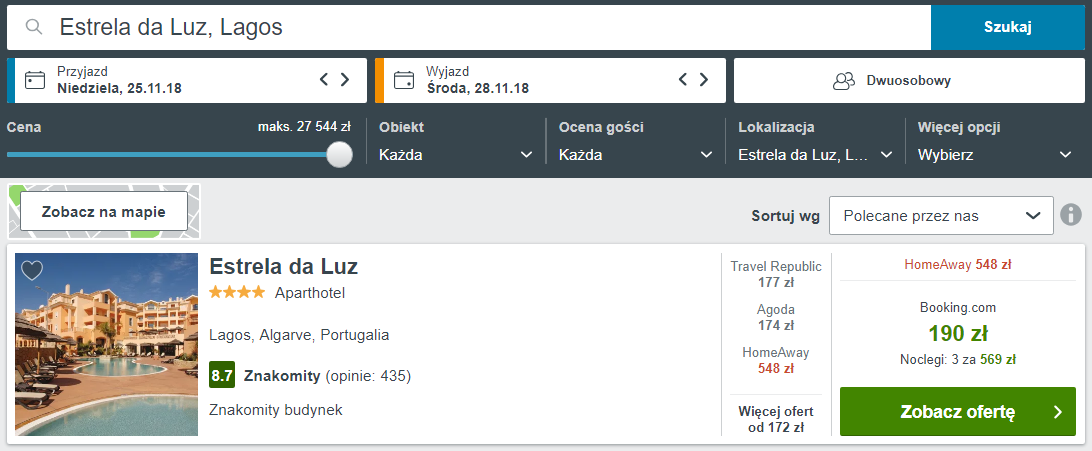The image size is (1092, 451).
Task: Go to next check-in date
Action: tap(345, 80)
